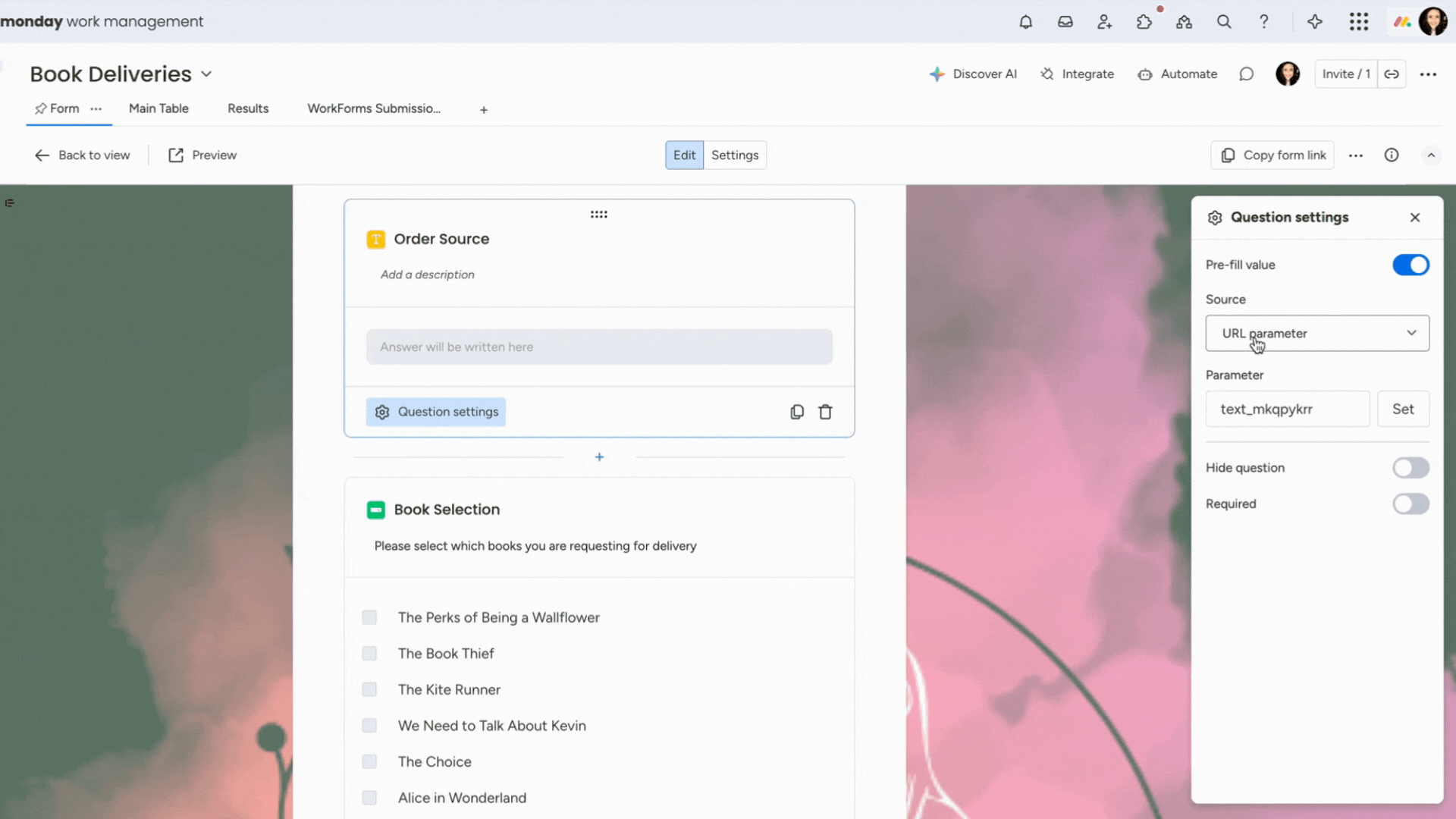Duplicate the Order Source question

pos(797,412)
